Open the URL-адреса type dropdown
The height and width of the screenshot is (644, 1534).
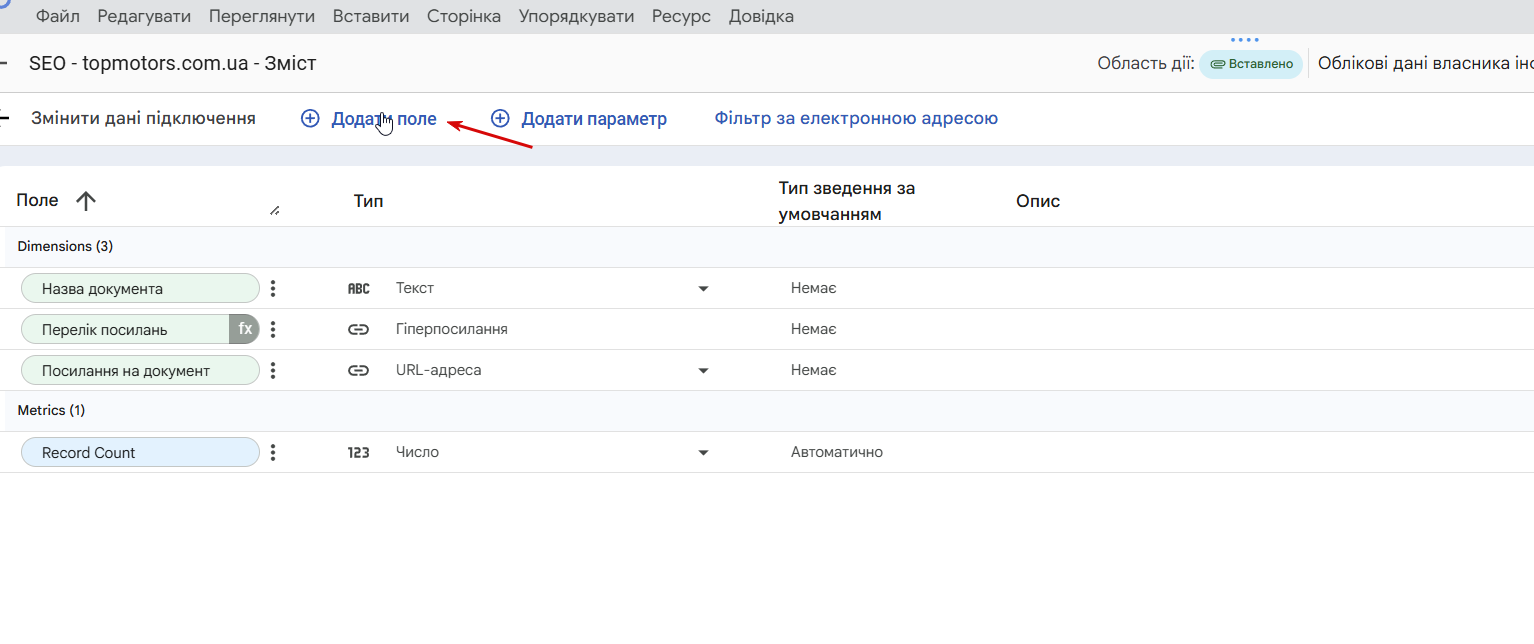point(703,370)
